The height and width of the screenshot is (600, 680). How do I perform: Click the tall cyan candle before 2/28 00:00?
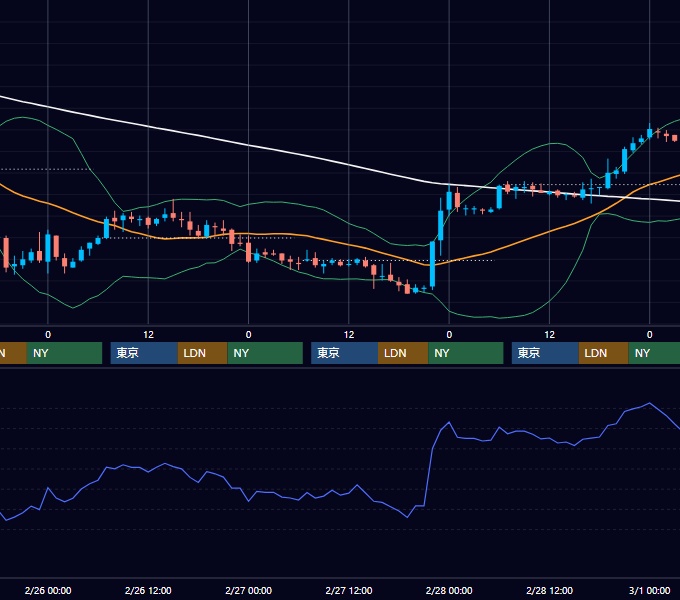click(x=432, y=264)
